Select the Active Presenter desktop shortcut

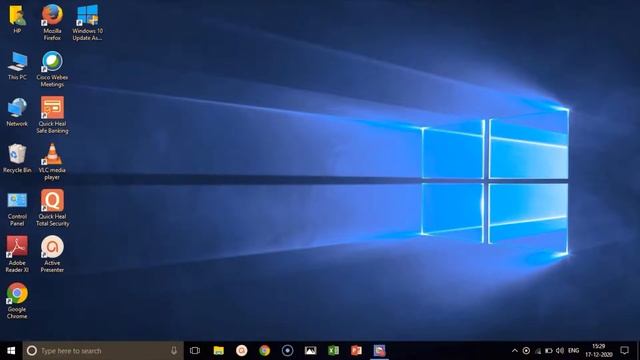click(52, 255)
